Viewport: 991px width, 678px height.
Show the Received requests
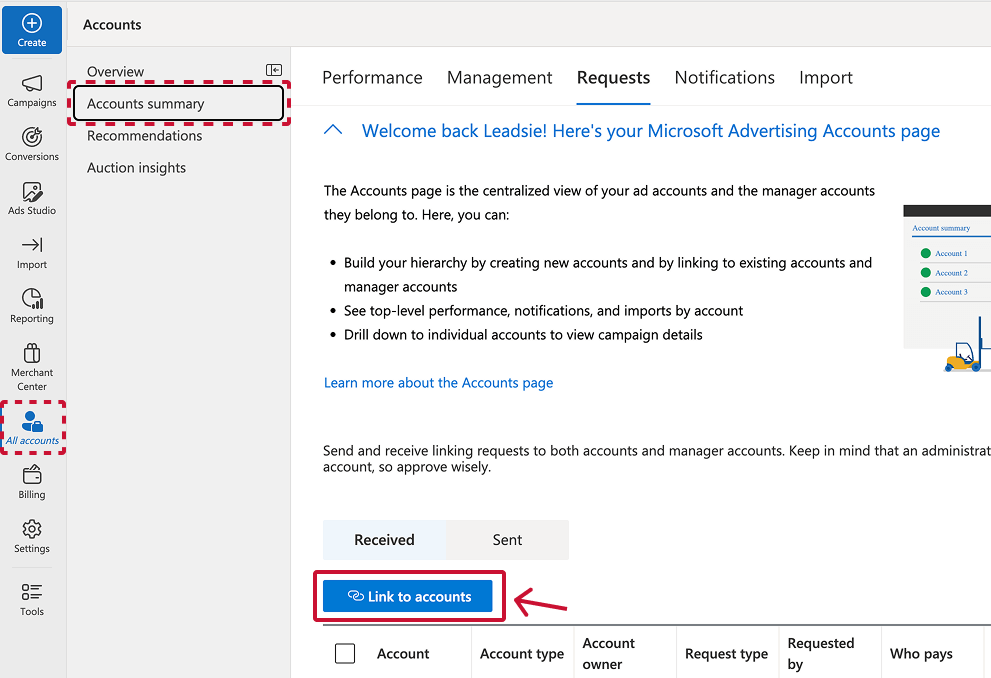[x=384, y=540]
